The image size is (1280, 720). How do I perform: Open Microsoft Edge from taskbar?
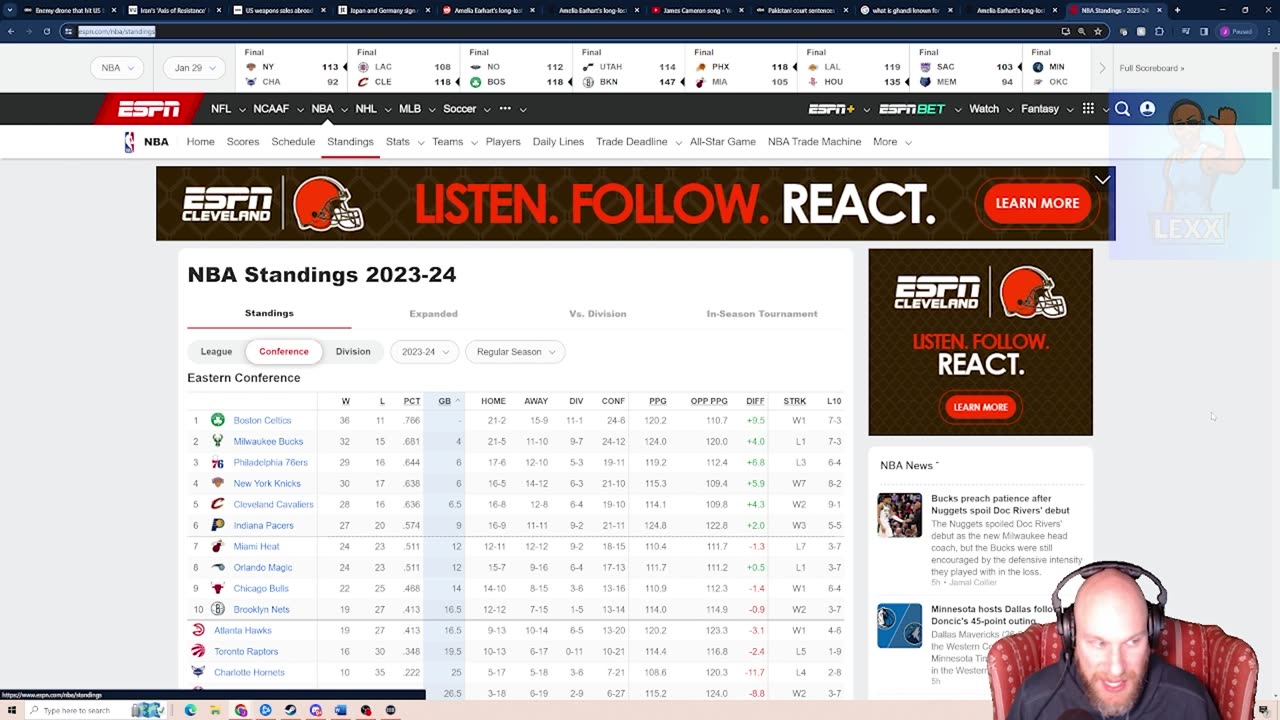tap(190, 710)
